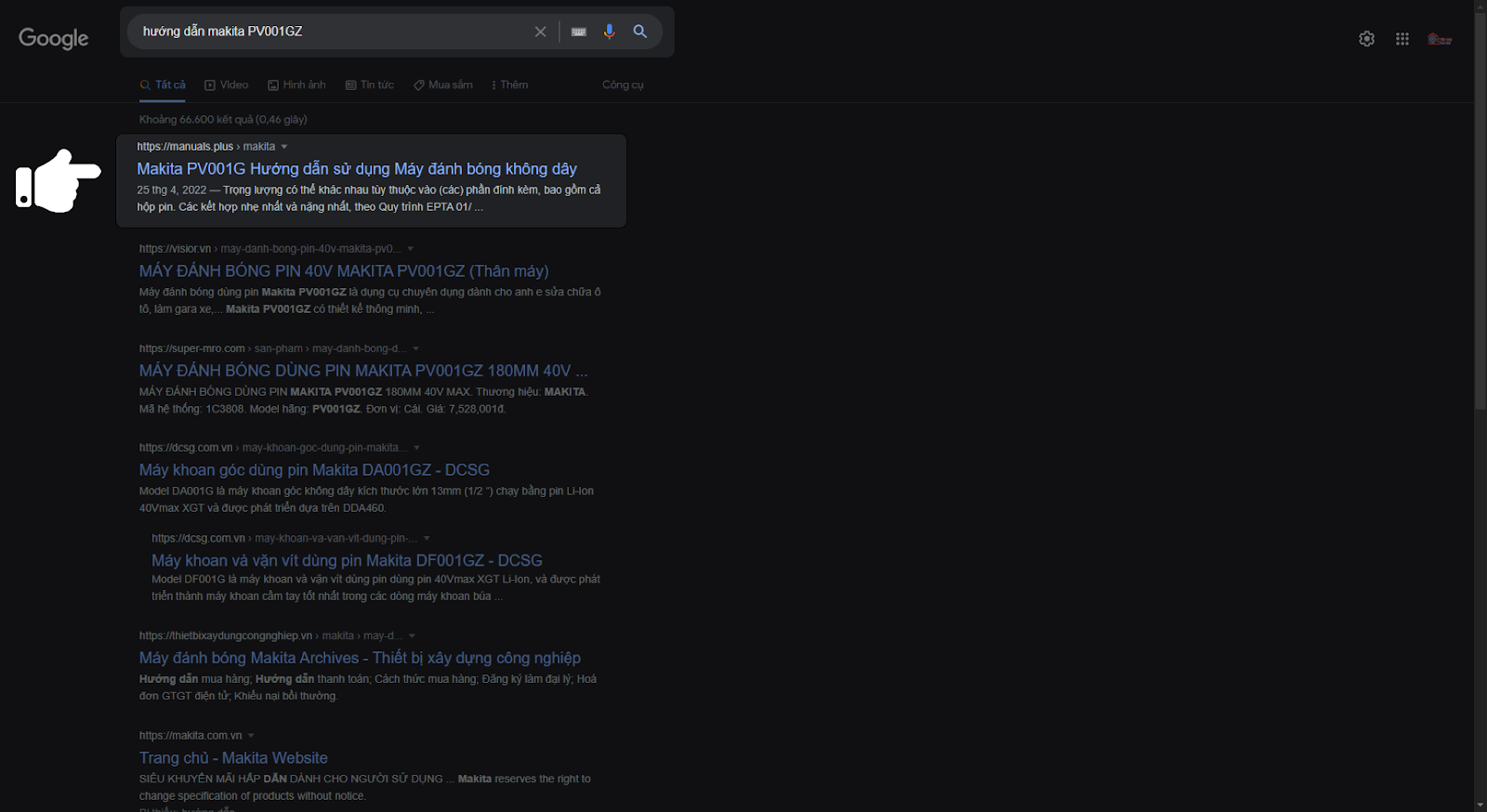Click the magnifying glass search button
This screenshot has height=812, width=1487.
coord(640,32)
